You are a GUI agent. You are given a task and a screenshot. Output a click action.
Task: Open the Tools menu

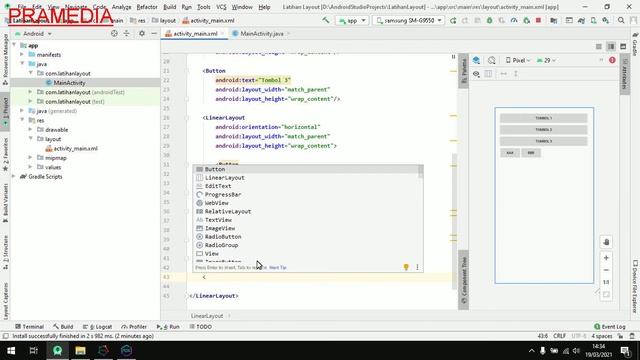(x=204, y=7)
